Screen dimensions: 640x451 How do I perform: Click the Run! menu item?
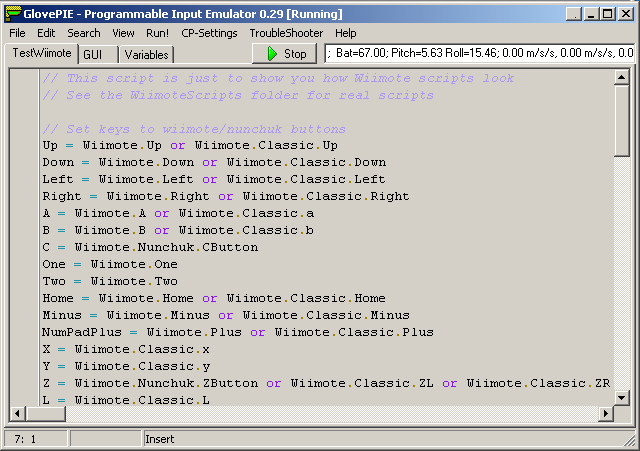[158, 33]
